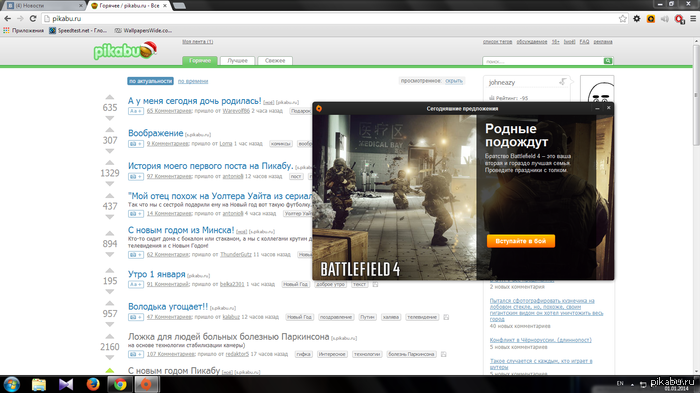
Task: Open the Свежее tab
Action: point(275,61)
